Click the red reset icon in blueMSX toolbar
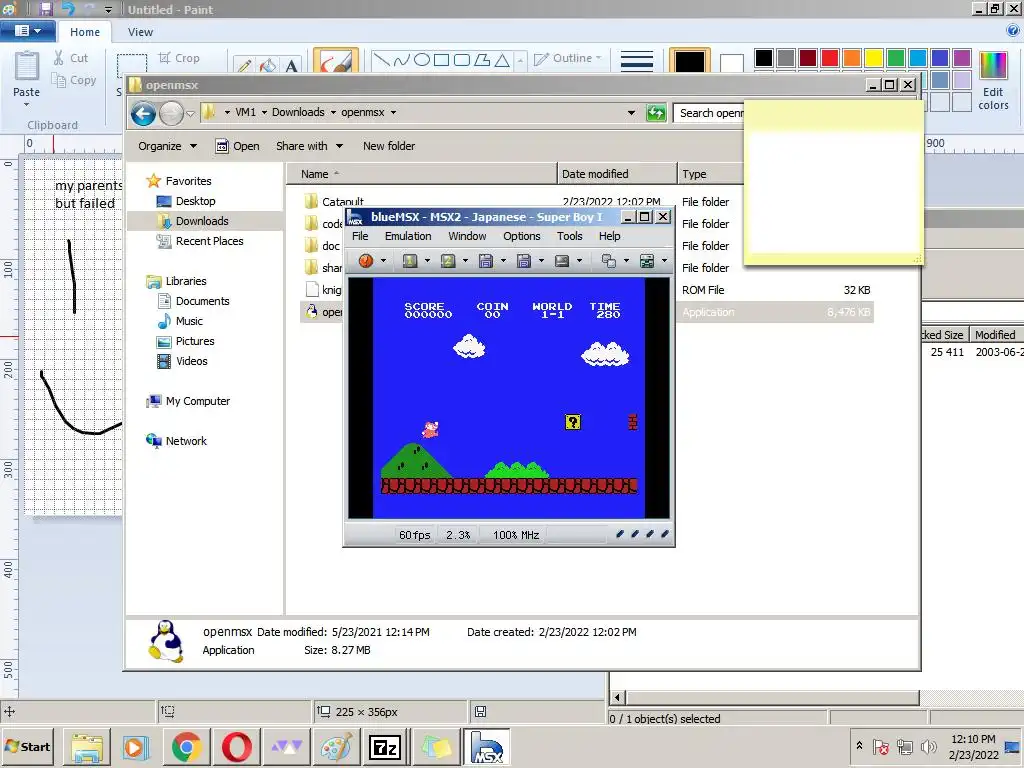The width and height of the screenshot is (1024, 768). tap(366, 261)
